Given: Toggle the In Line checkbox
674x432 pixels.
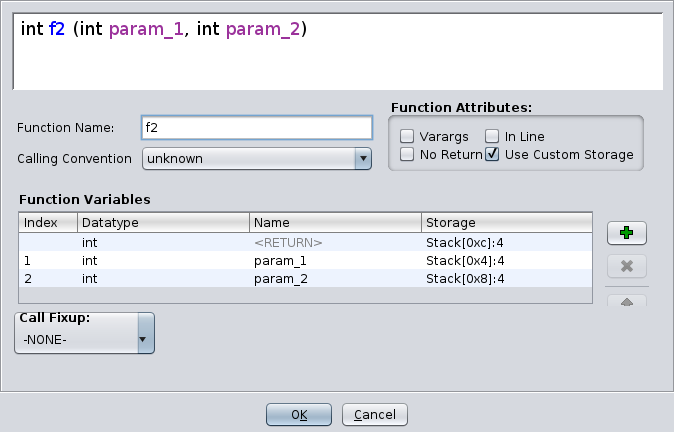Looking at the screenshot, I should (492, 136).
